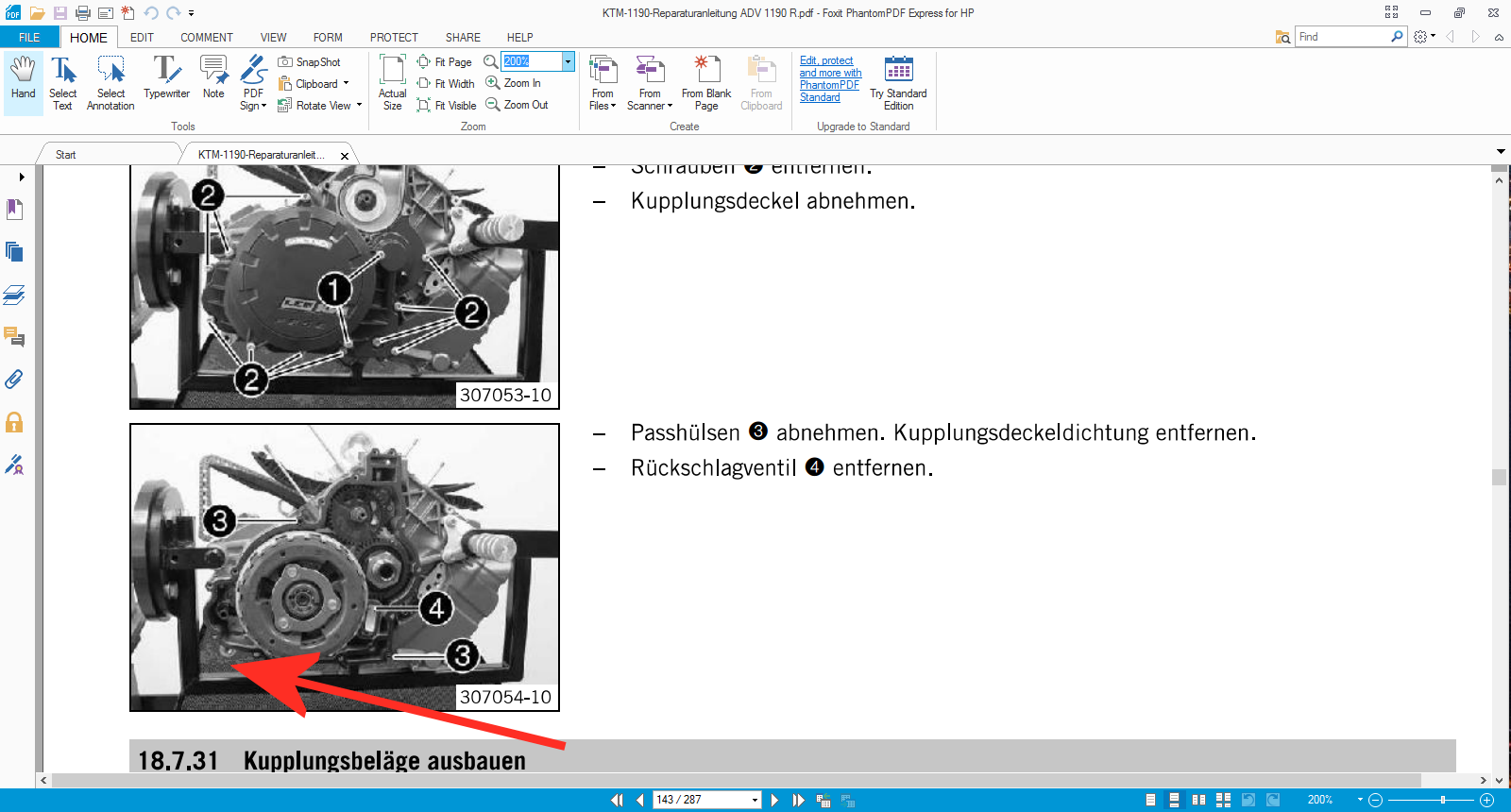Expand the Rotate View dropdown
The width and height of the screenshot is (1511, 812).
pyautogui.click(x=359, y=106)
